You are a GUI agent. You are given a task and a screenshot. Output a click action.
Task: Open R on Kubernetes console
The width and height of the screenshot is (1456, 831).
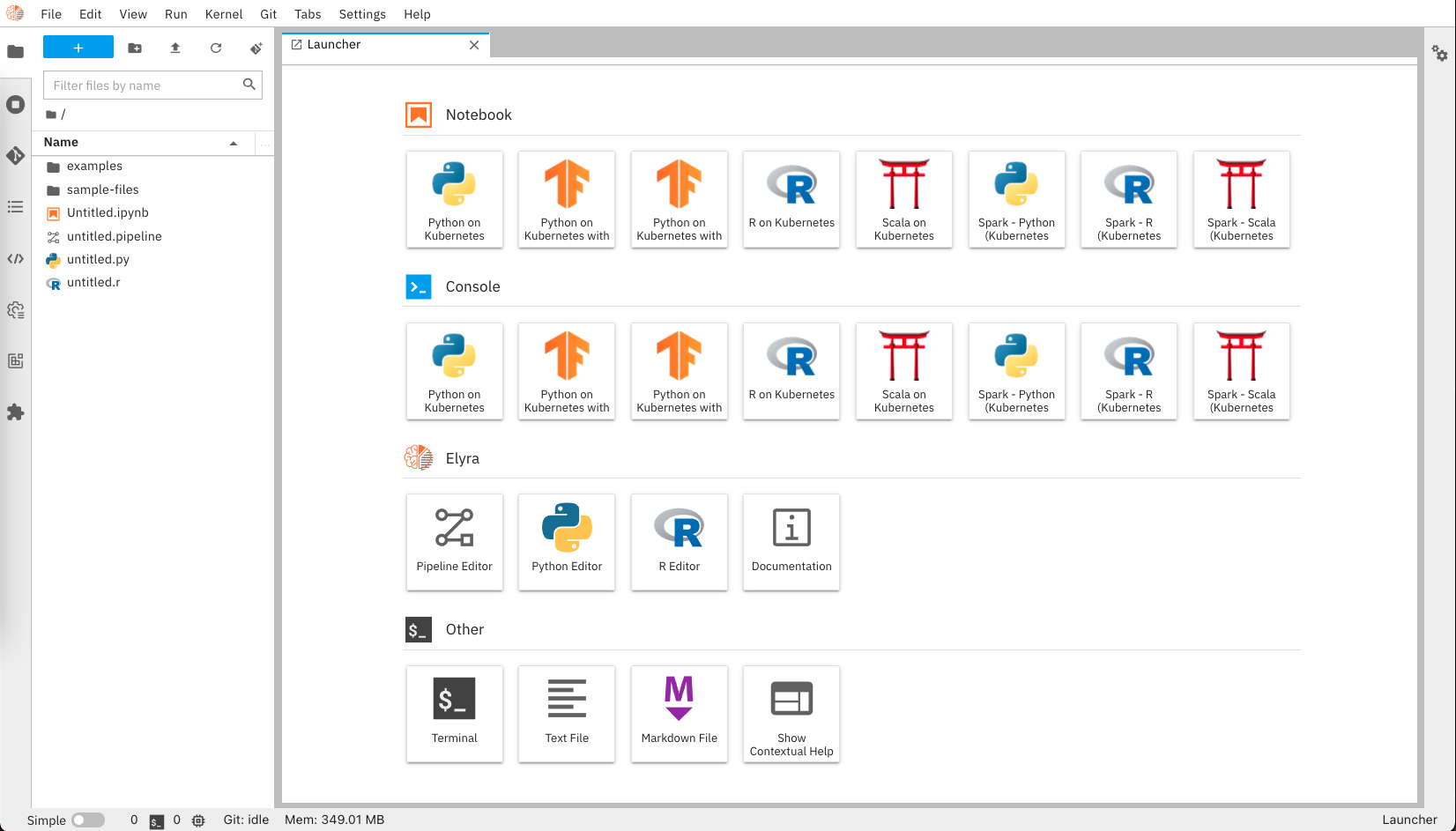[791, 371]
